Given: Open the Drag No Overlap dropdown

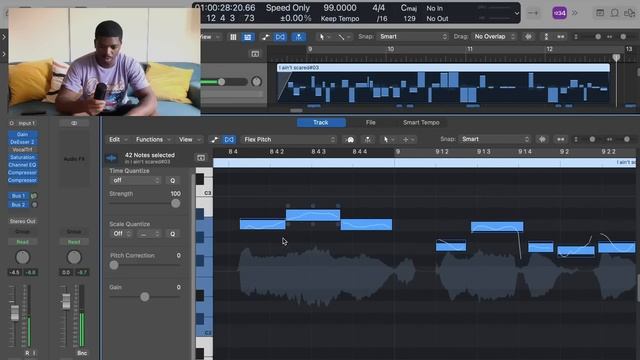Looking at the screenshot, I should point(494,37).
